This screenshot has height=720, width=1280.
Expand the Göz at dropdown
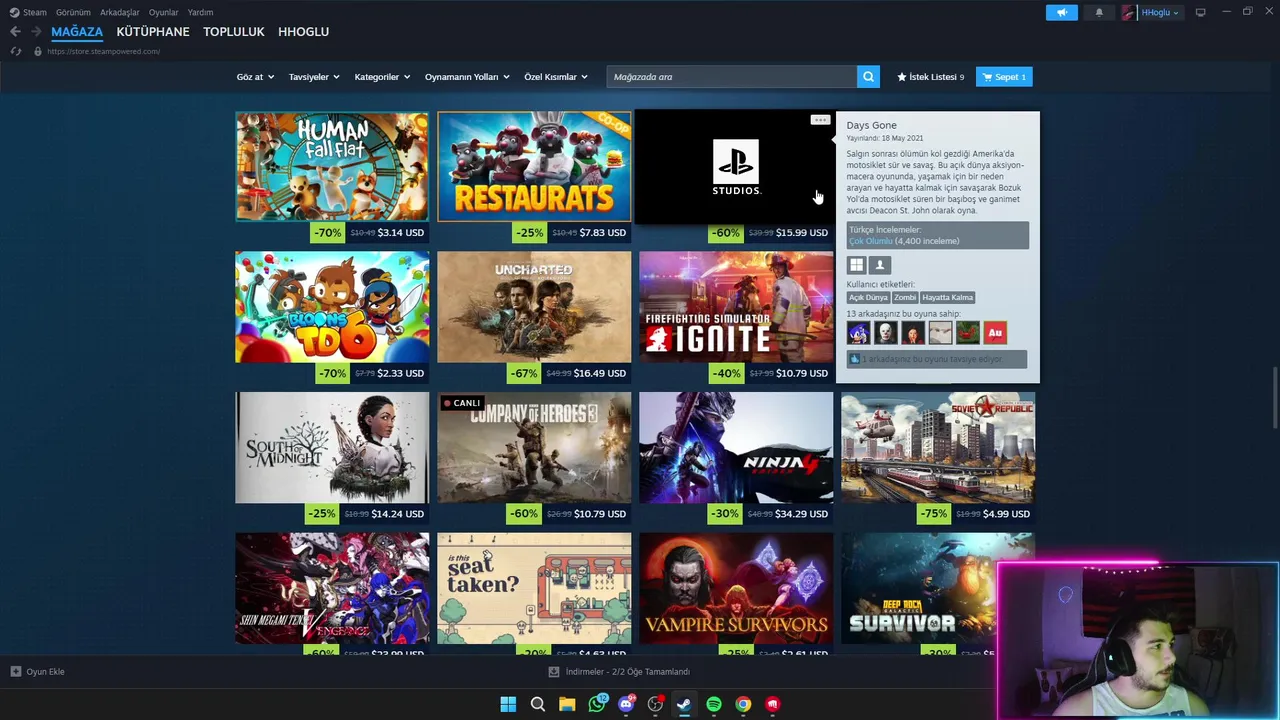tap(255, 77)
